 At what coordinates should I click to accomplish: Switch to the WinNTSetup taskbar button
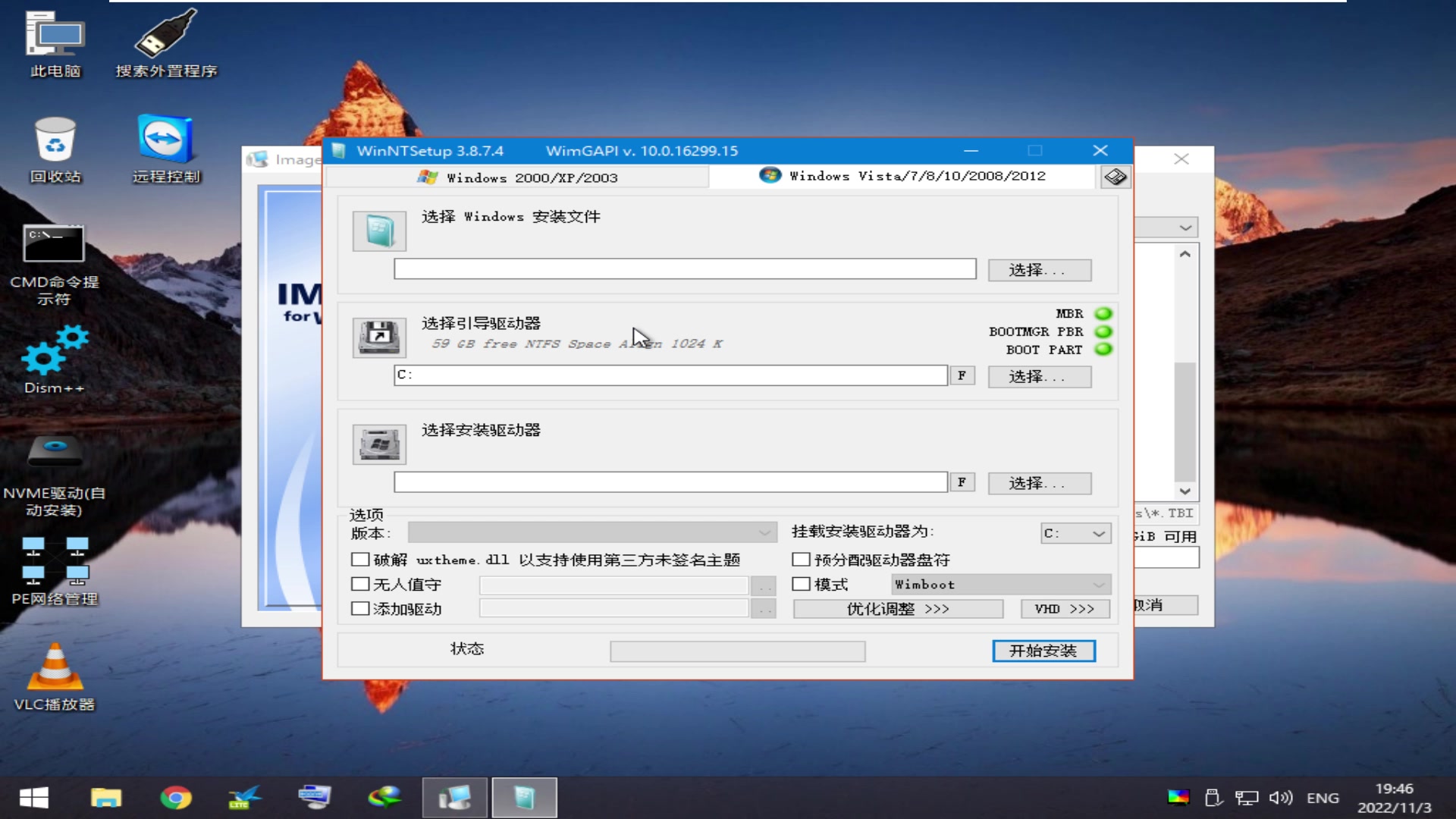[x=524, y=798]
